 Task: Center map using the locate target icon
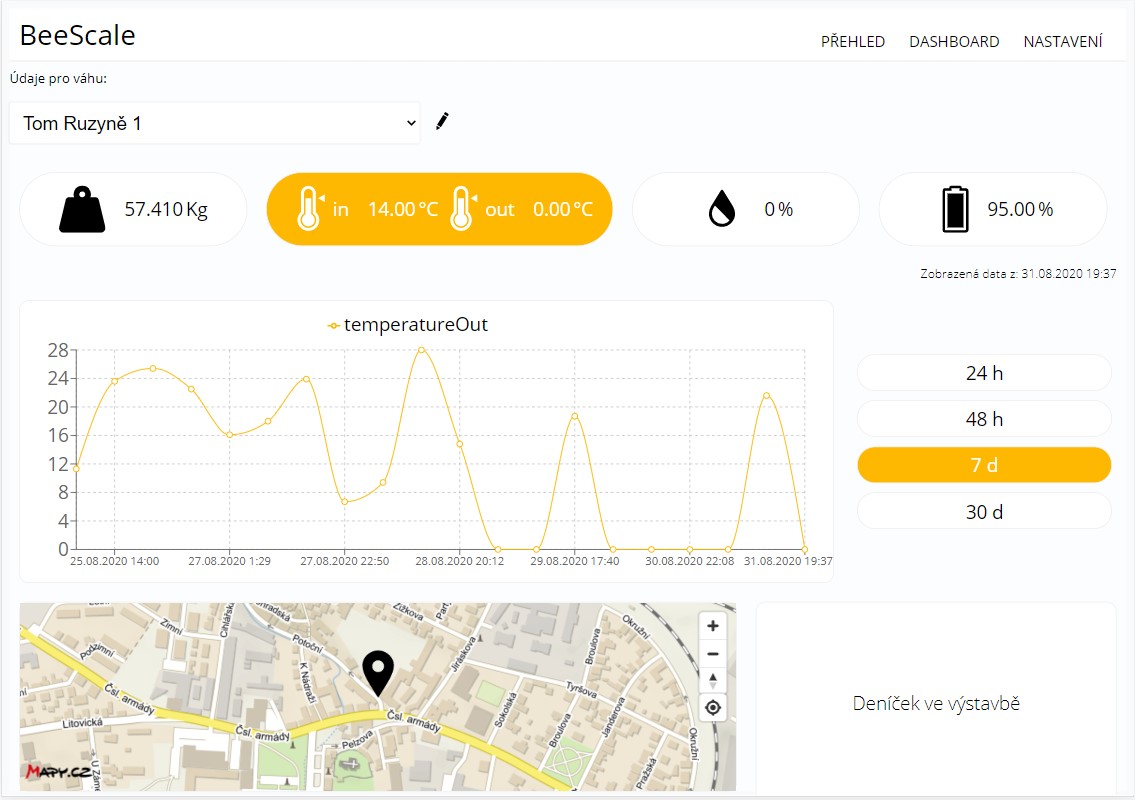coord(713,708)
